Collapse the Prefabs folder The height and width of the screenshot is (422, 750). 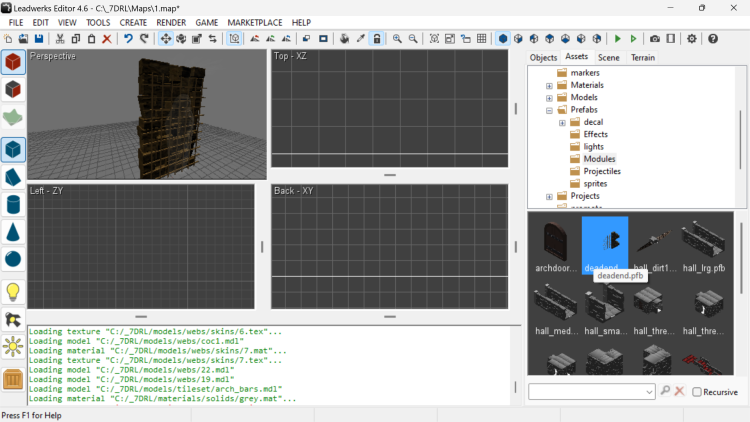[x=549, y=110]
